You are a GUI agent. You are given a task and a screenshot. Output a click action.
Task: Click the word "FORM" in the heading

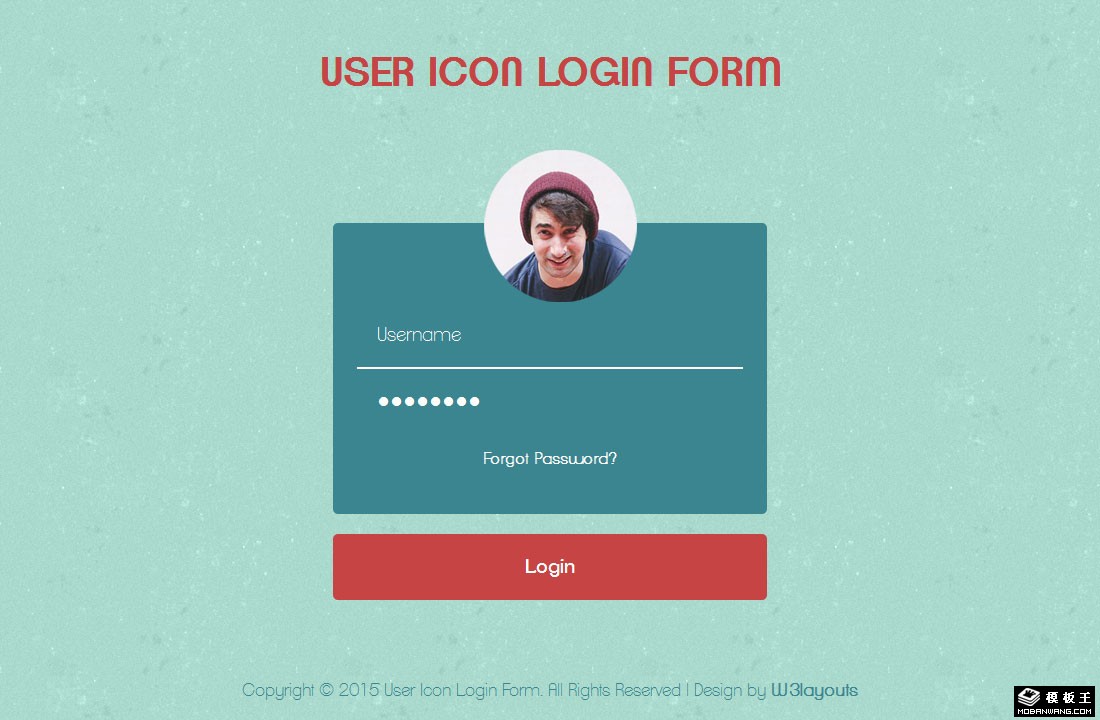[x=724, y=72]
